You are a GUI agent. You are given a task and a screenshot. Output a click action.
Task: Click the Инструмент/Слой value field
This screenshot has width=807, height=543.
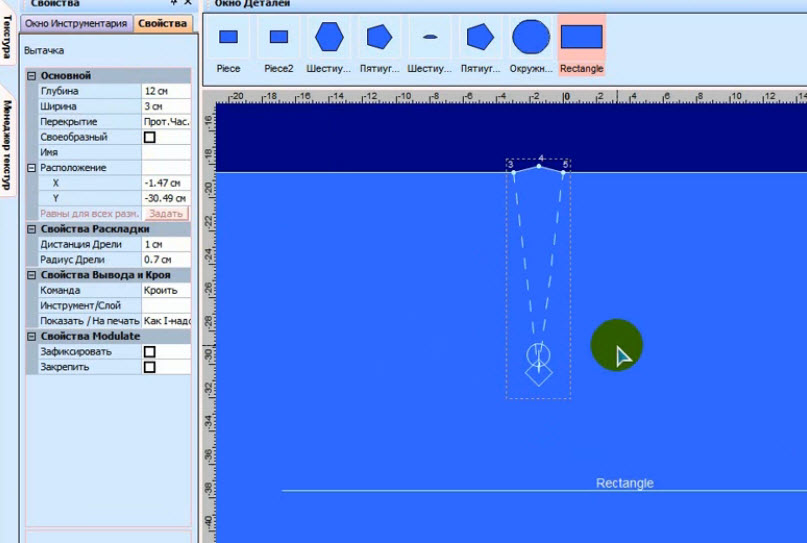pos(166,306)
